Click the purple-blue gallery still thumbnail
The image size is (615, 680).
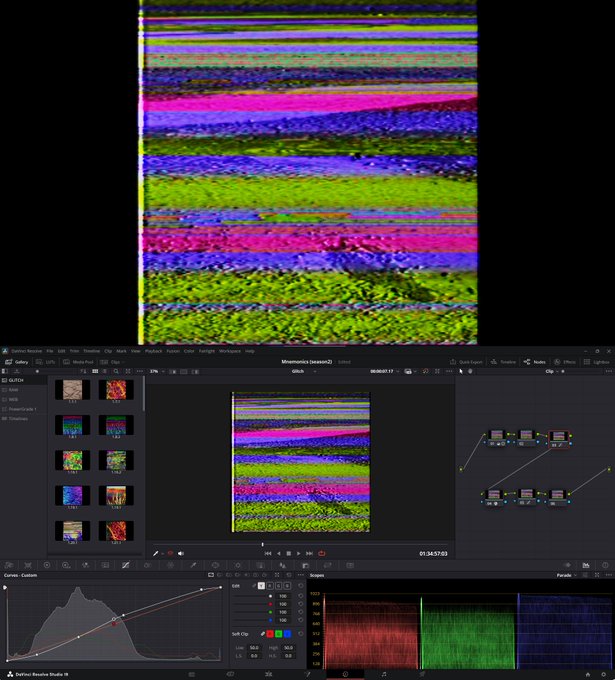72,495
